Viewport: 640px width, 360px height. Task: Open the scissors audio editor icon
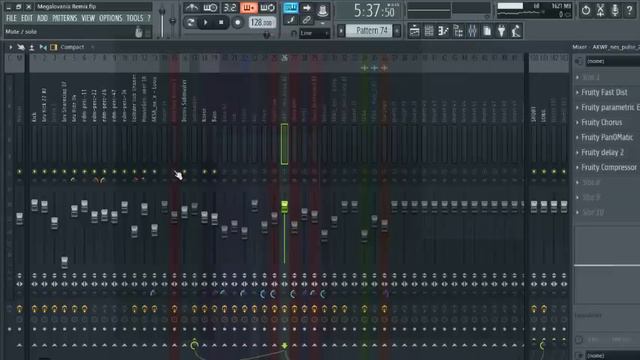tap(600, 11)
